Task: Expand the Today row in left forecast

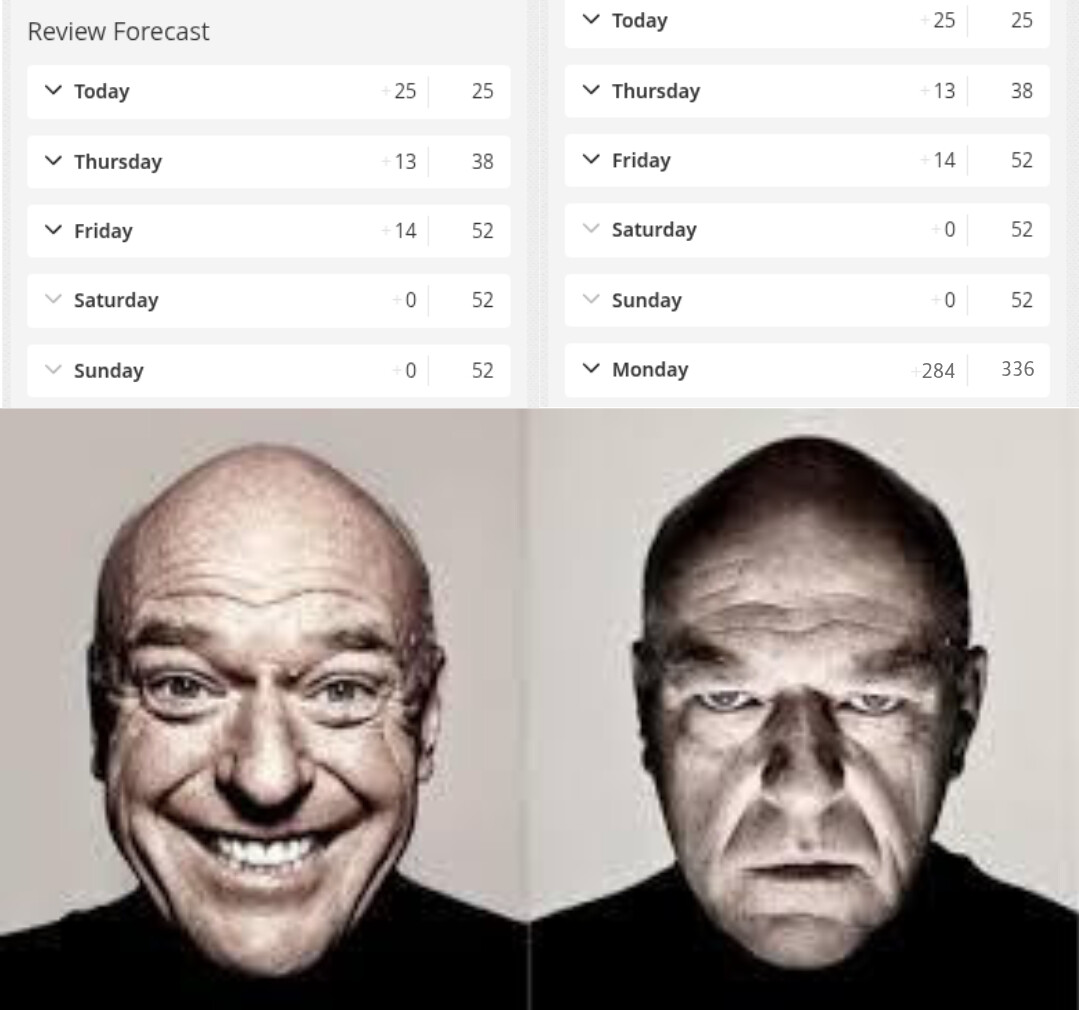Action: [268, 92]
